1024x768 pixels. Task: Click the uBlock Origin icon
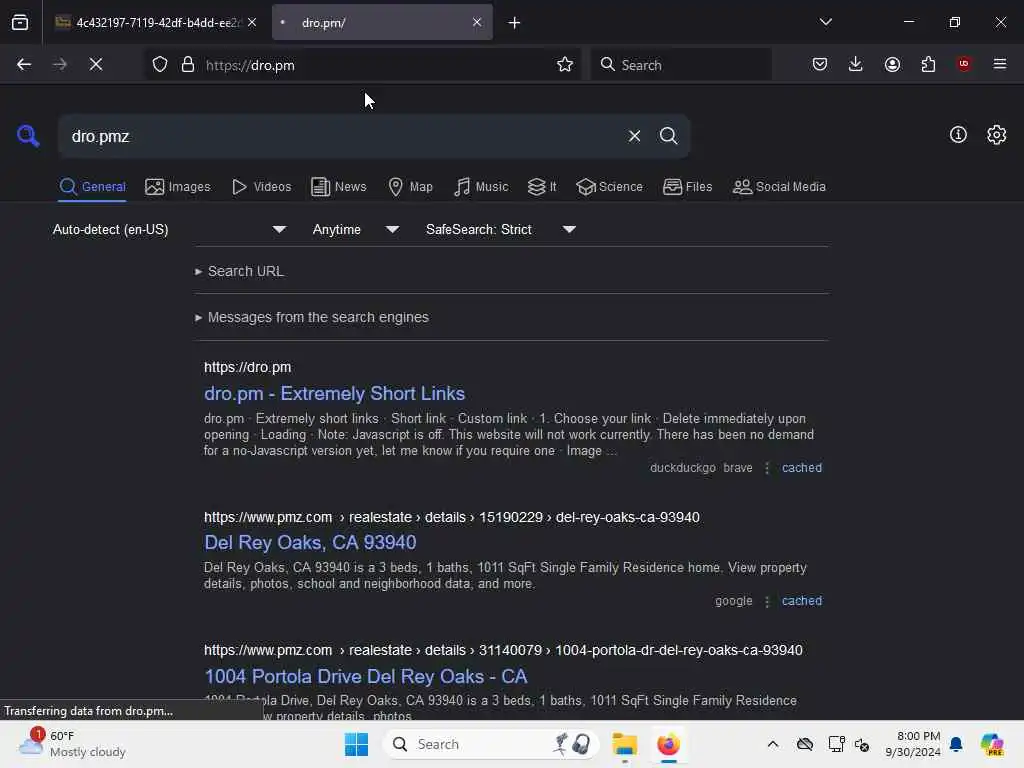(x=964, y=64)
